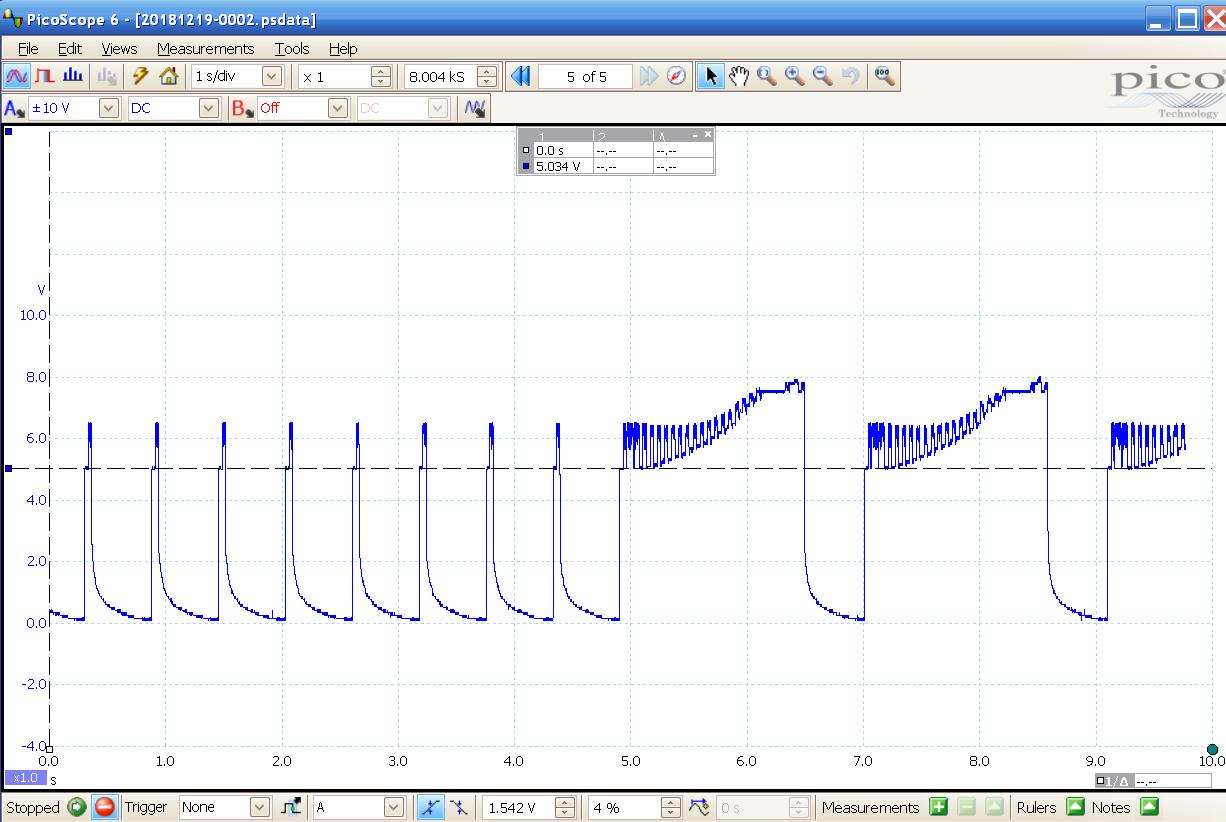The image size is (1226, 822).
Task: Select the zoom-out magnifier tool
Action: [x=823, y=76]
